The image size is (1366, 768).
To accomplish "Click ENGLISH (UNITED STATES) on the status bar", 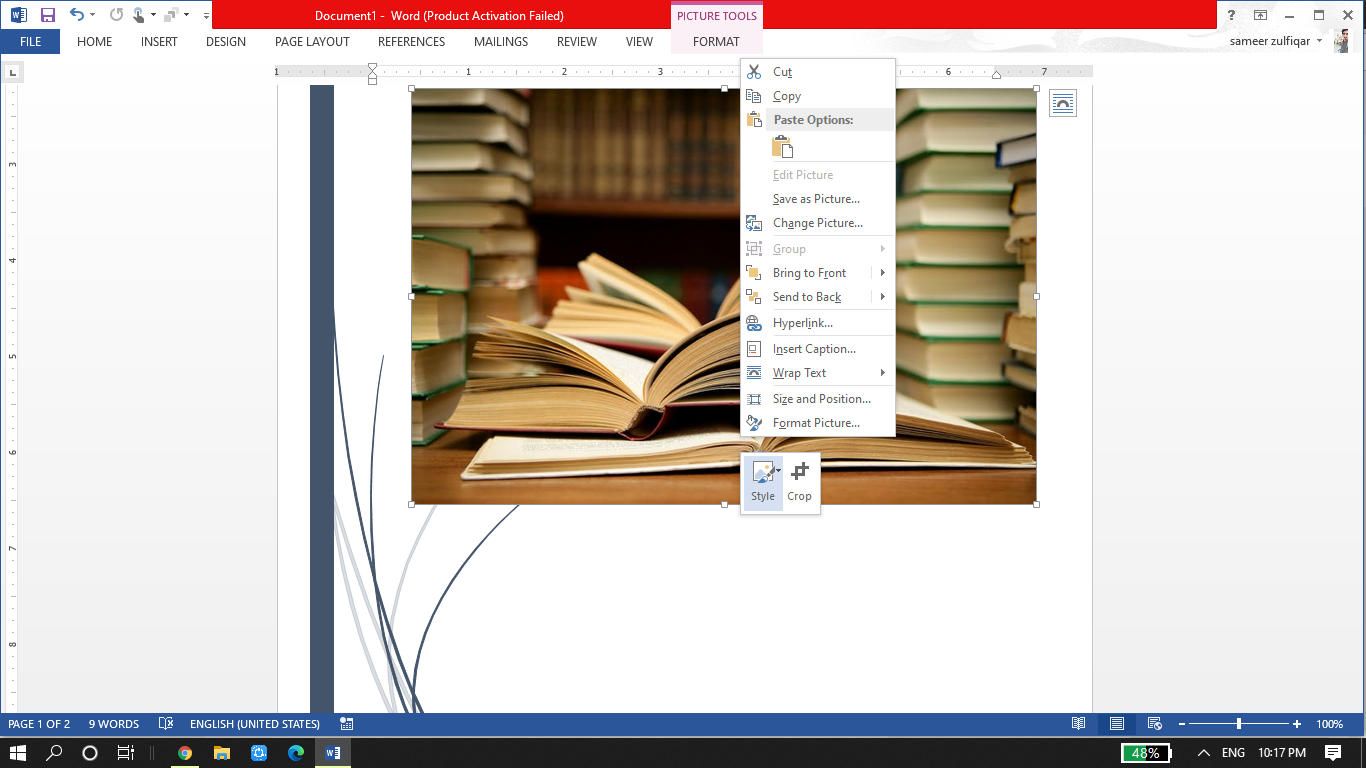I will [x=258, y=723].
